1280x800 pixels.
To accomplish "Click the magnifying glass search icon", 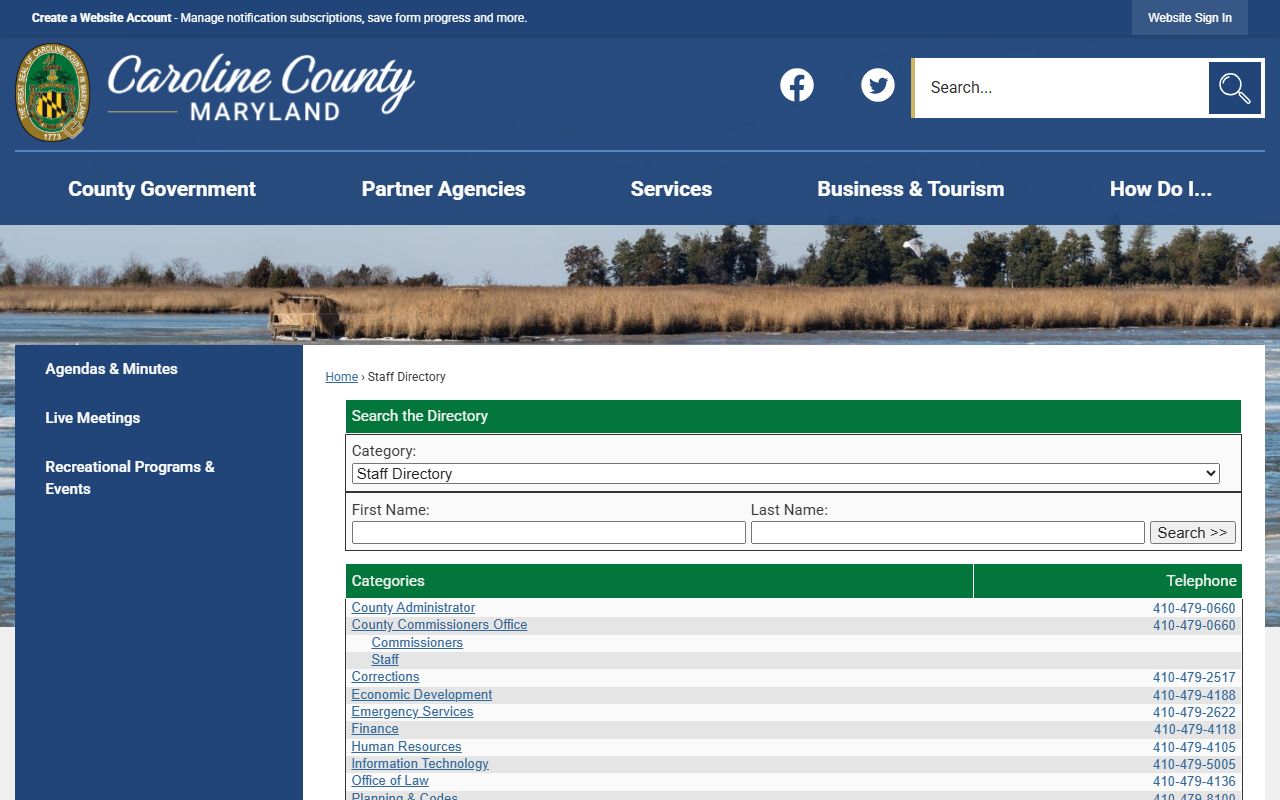I will coord(1235,88).
